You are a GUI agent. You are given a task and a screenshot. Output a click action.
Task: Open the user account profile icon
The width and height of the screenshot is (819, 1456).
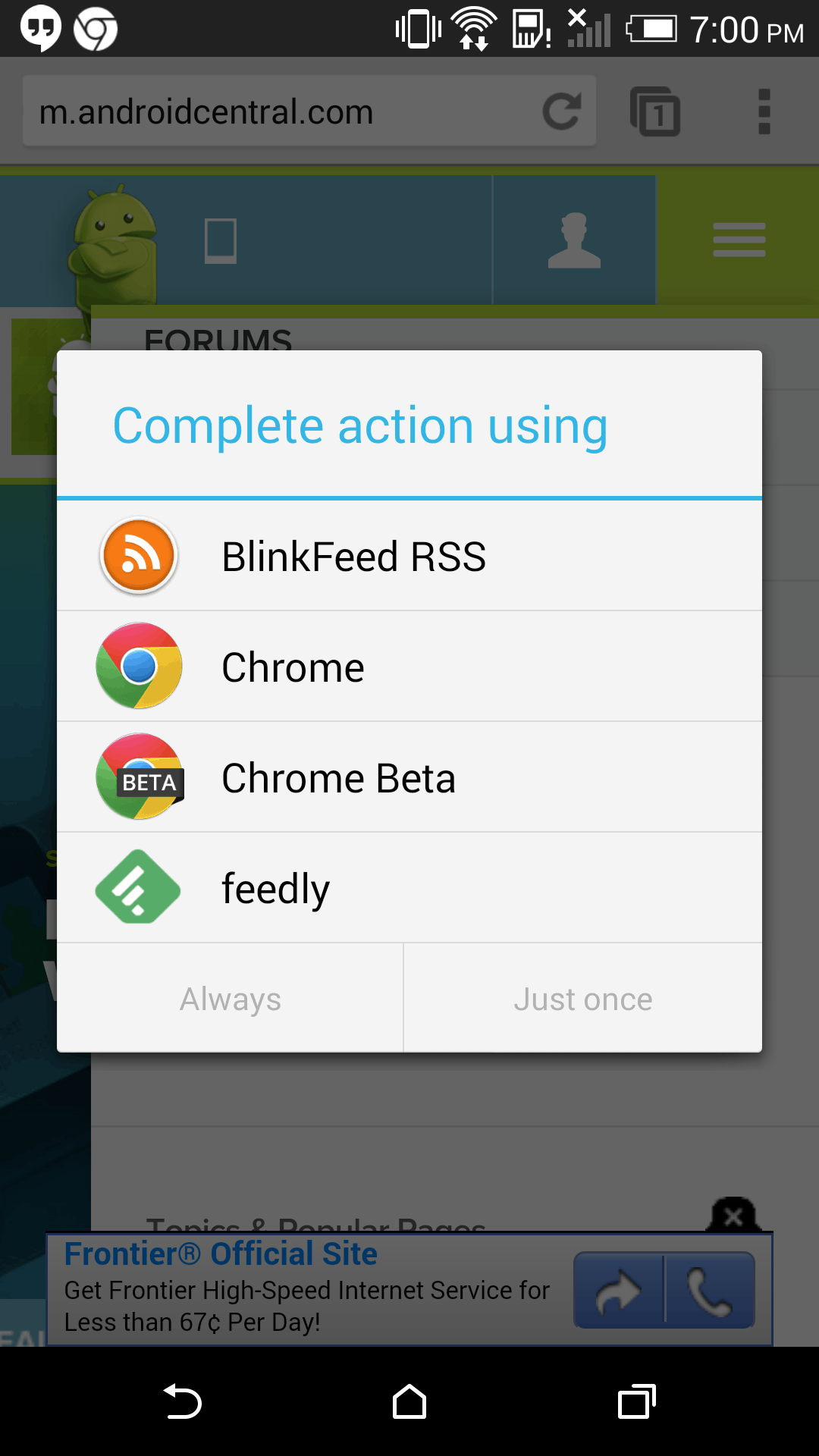[574, 240]
